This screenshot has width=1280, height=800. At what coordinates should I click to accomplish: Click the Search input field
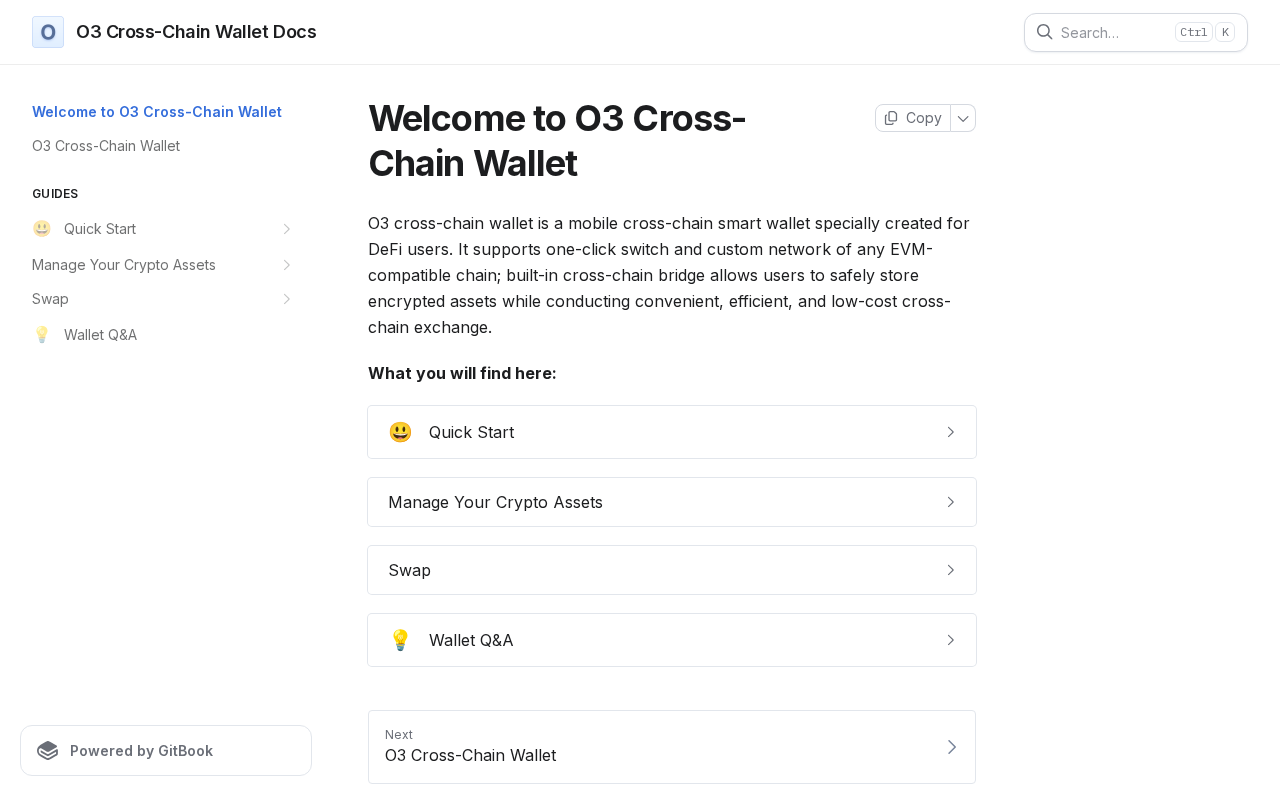click(1115, 32)
